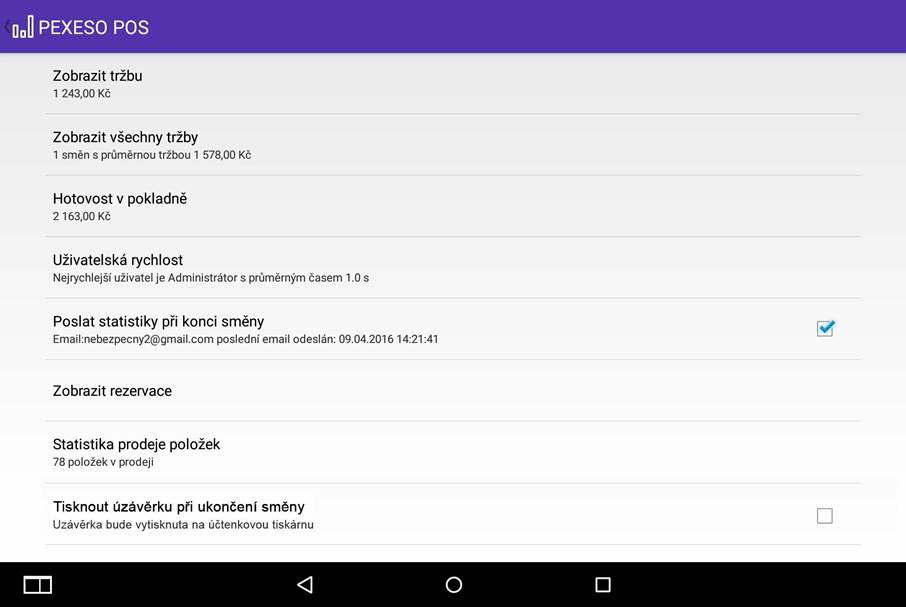Click the PEXESO POS title text
906x607 pixels.
[94, 27]
